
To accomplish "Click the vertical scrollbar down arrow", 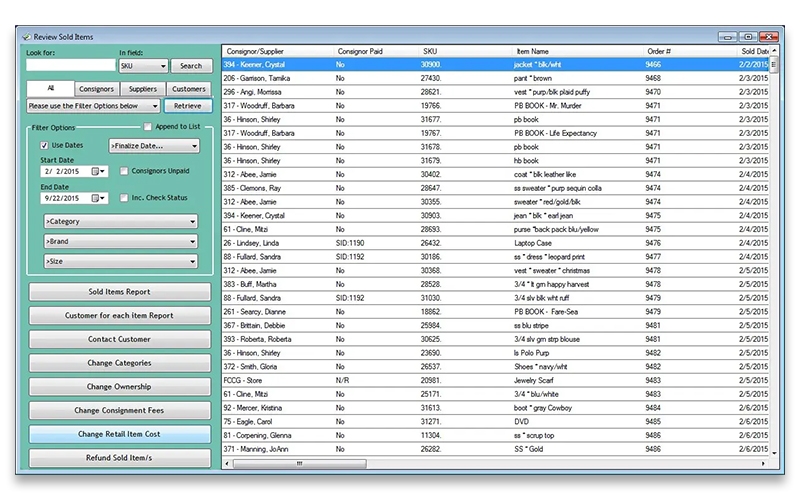I will coord(776,453).
